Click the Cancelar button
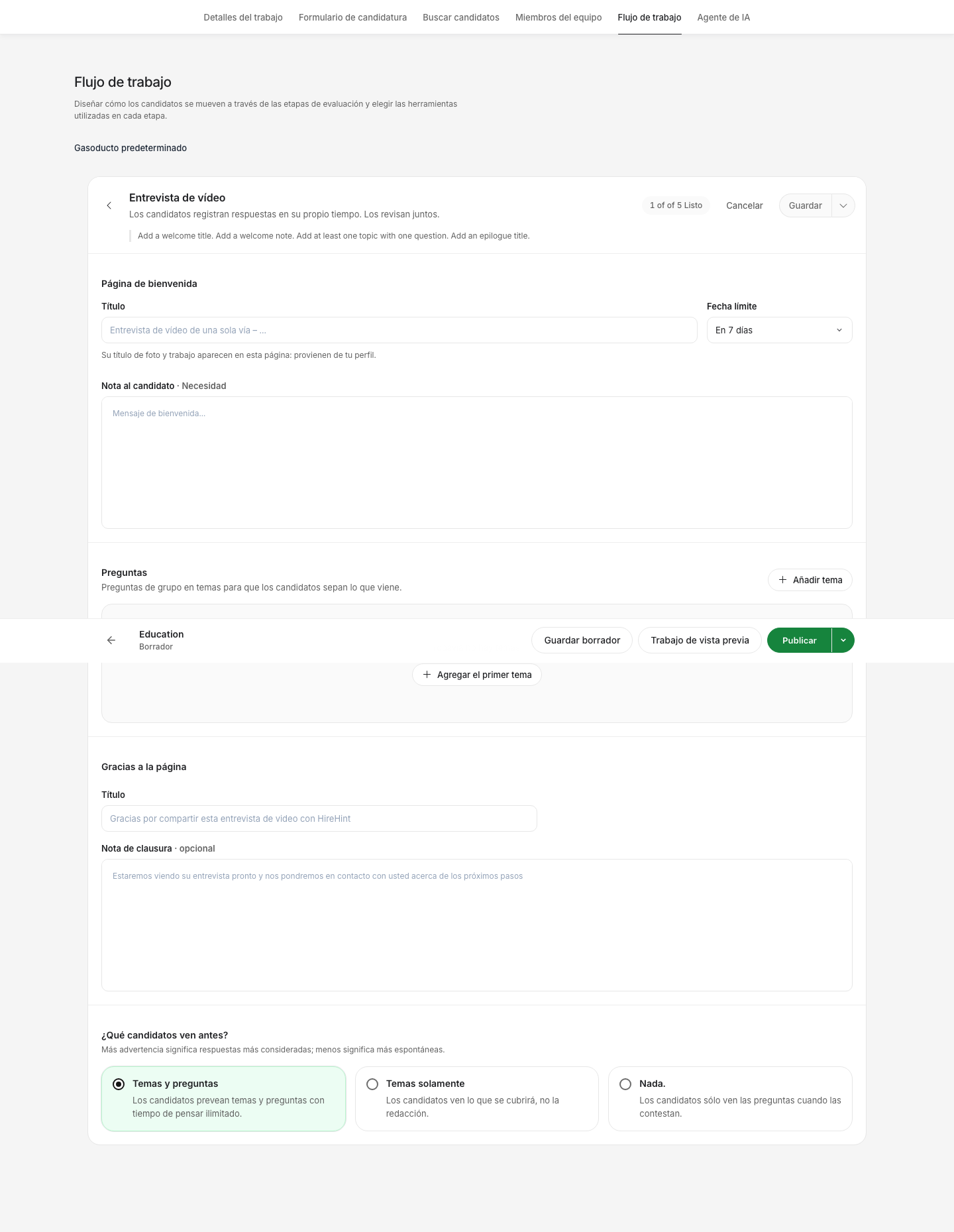This screenshot has height=1232, width=954. (744, 205)
